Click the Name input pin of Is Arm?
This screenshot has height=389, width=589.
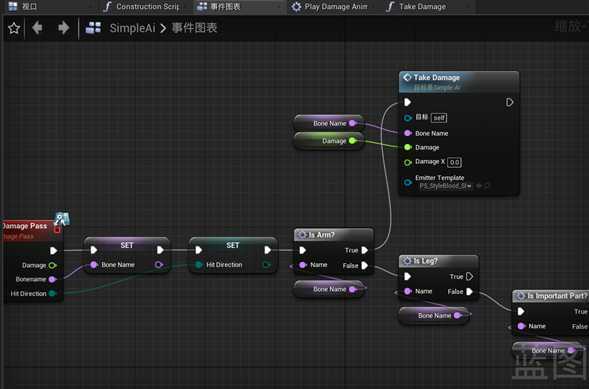coord(303,265)
